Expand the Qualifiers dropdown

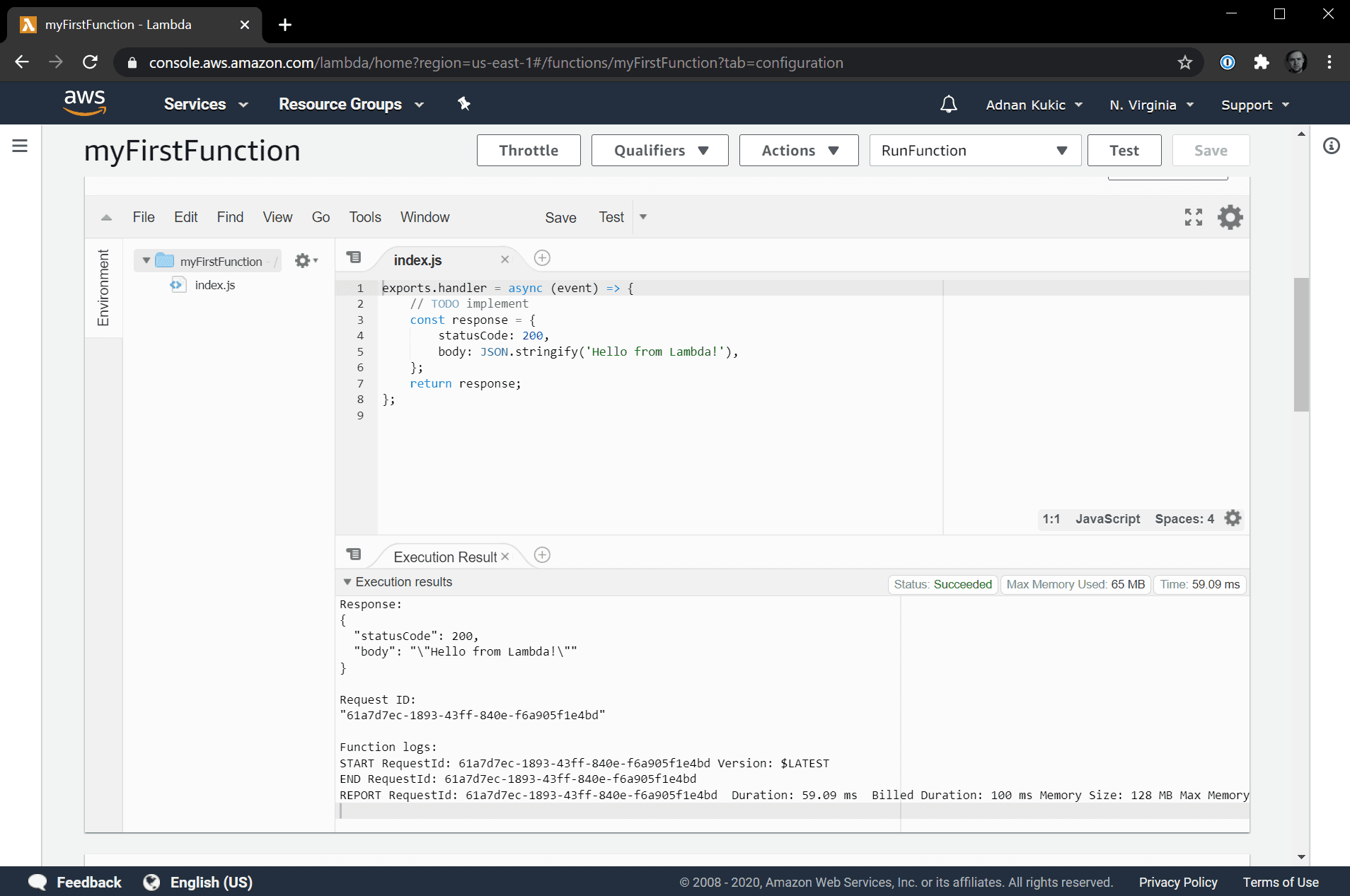click(659, 151)
